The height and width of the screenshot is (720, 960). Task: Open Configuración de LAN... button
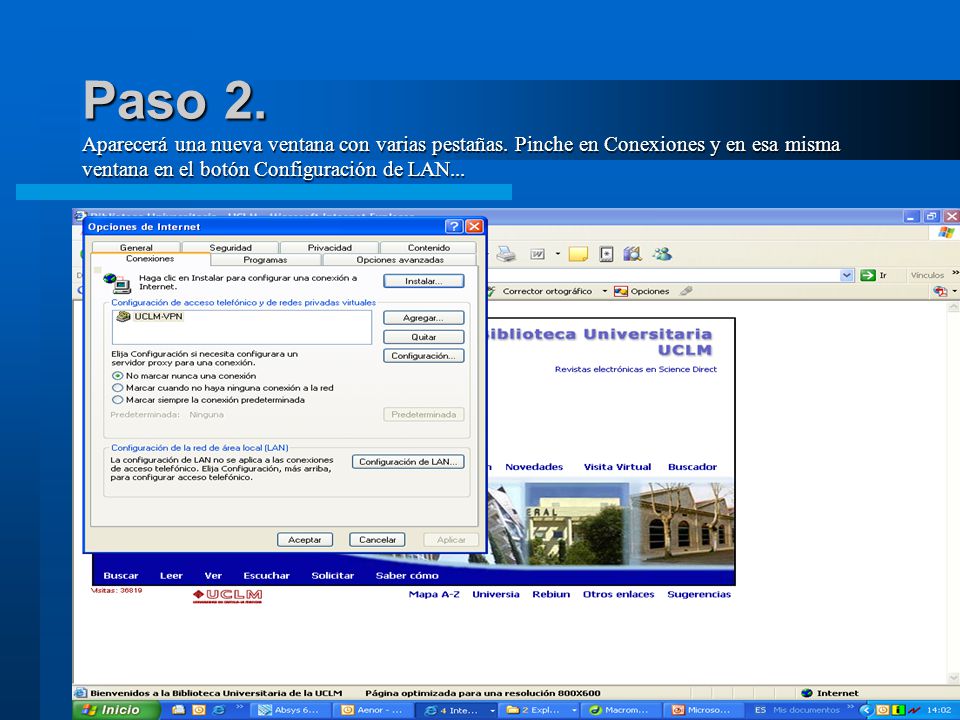(x=408, y=462)
